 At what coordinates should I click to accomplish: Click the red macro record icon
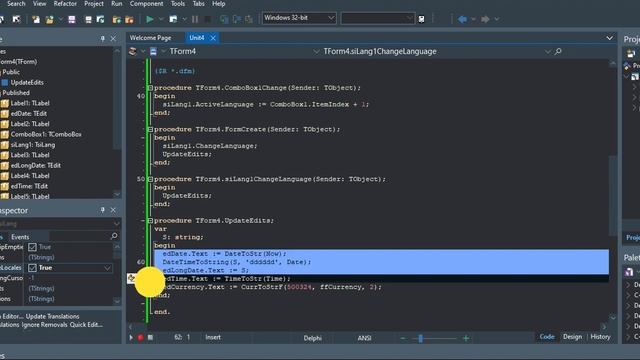click(140, 338)
